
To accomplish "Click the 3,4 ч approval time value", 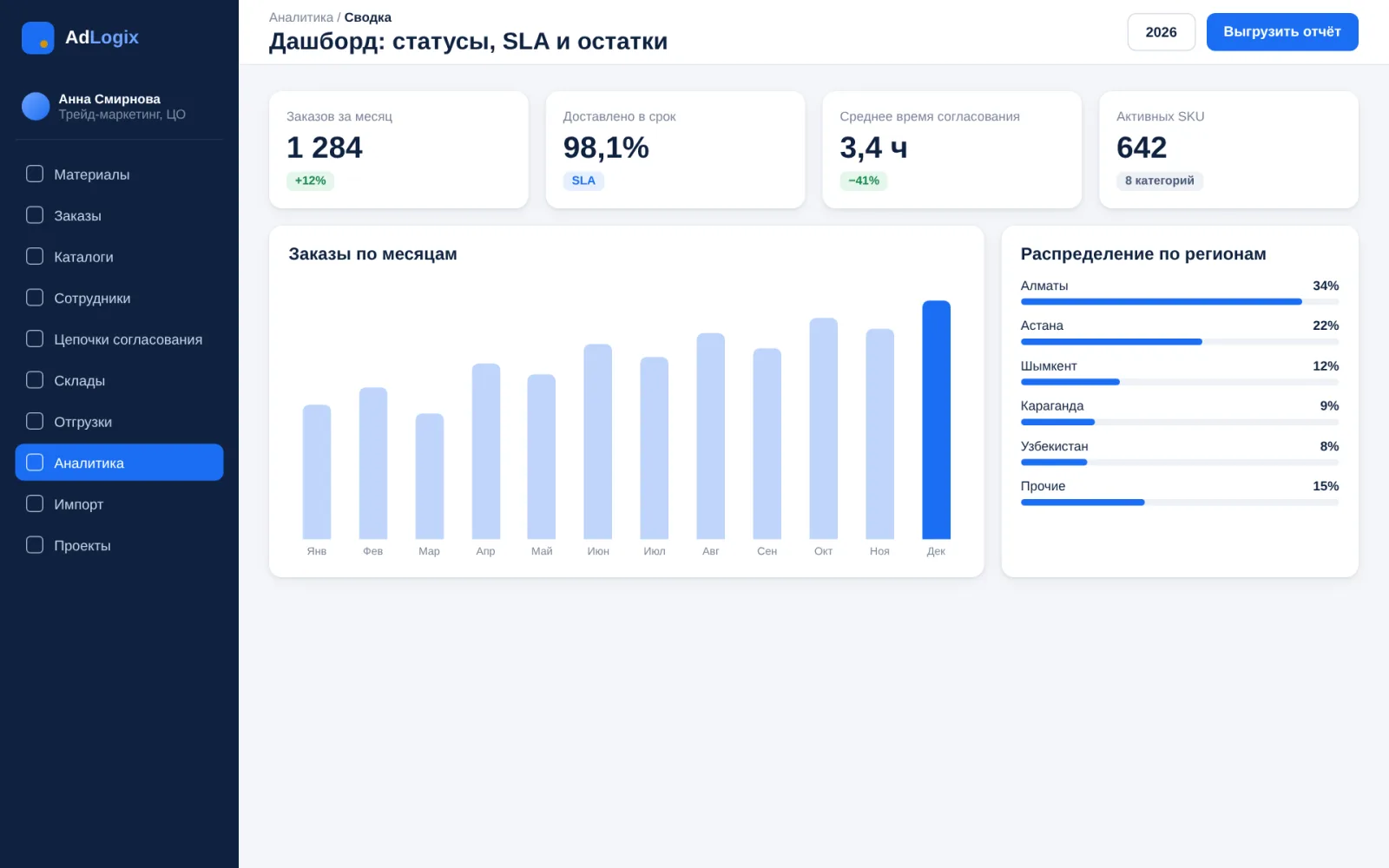I will [x=873, y=148].
